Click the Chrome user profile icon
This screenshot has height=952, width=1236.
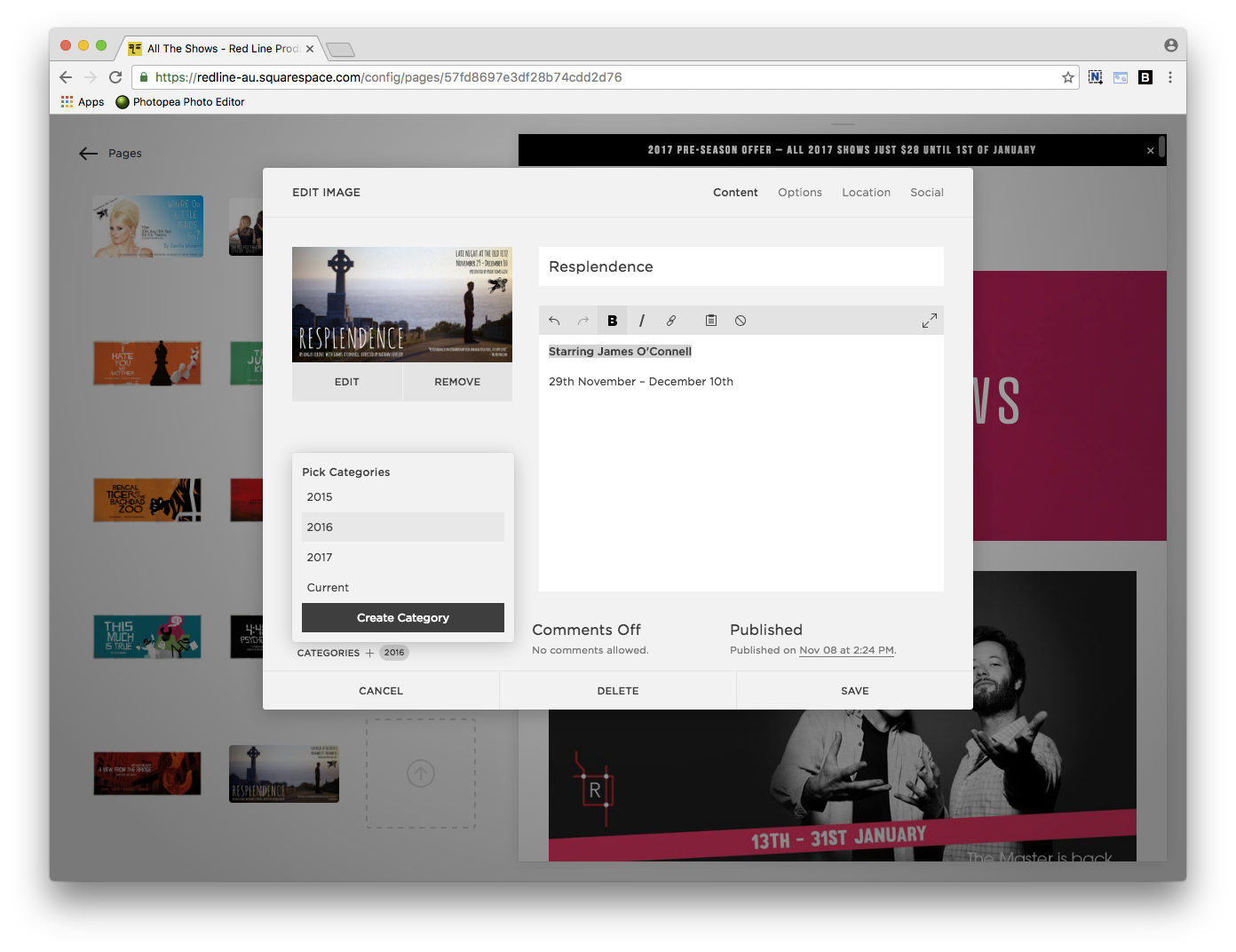point(1171,45)
